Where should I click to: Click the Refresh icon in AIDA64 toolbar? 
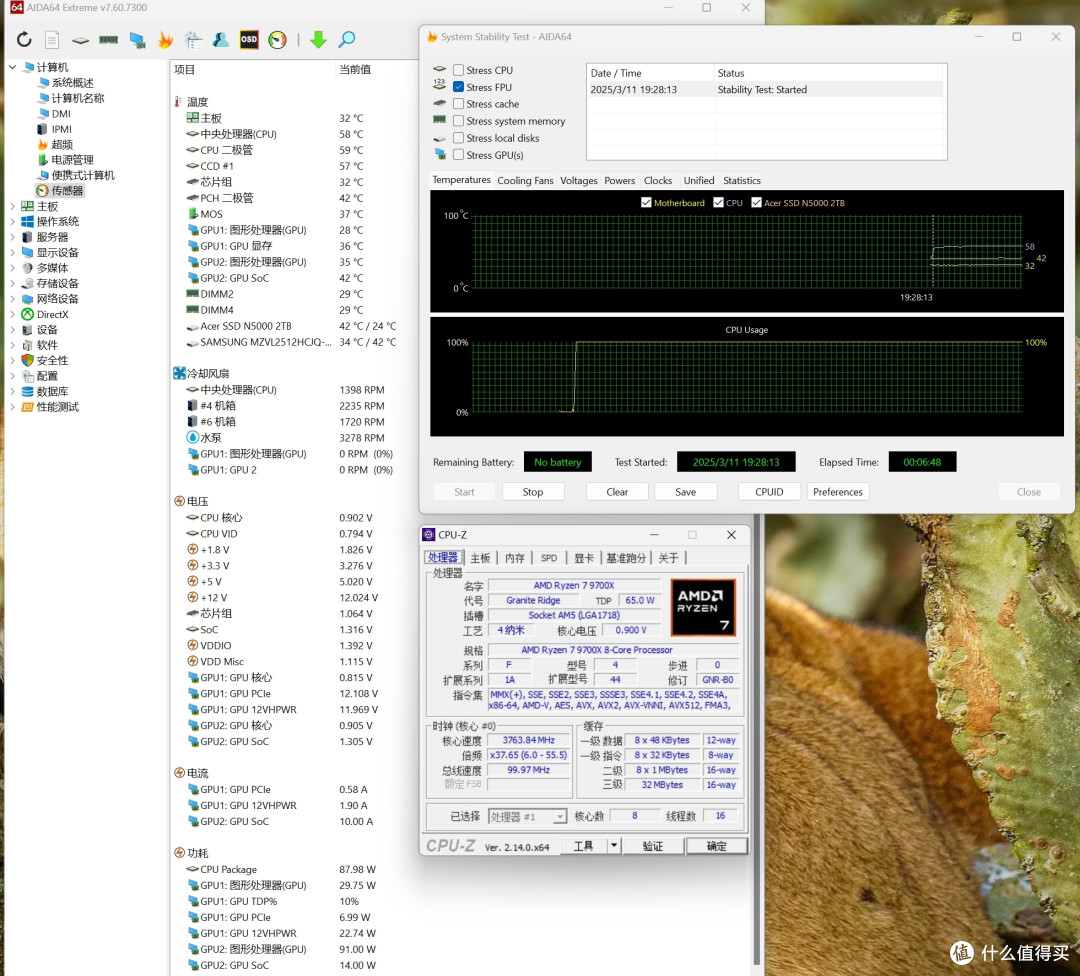pyautogui.click(x=24, y=39)
